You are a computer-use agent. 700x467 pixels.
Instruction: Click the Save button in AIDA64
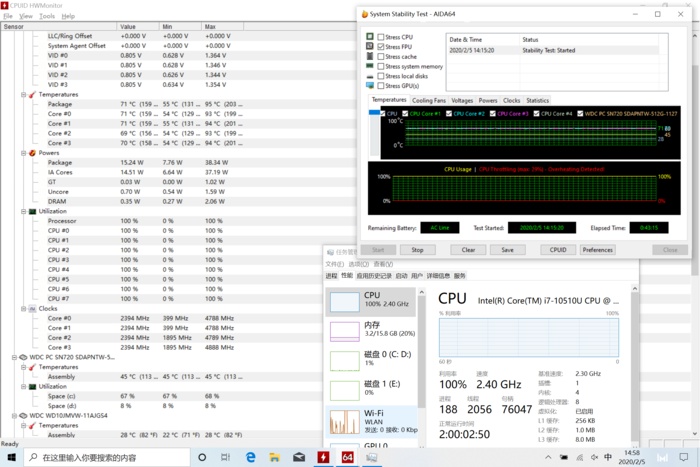coord(508,250)
